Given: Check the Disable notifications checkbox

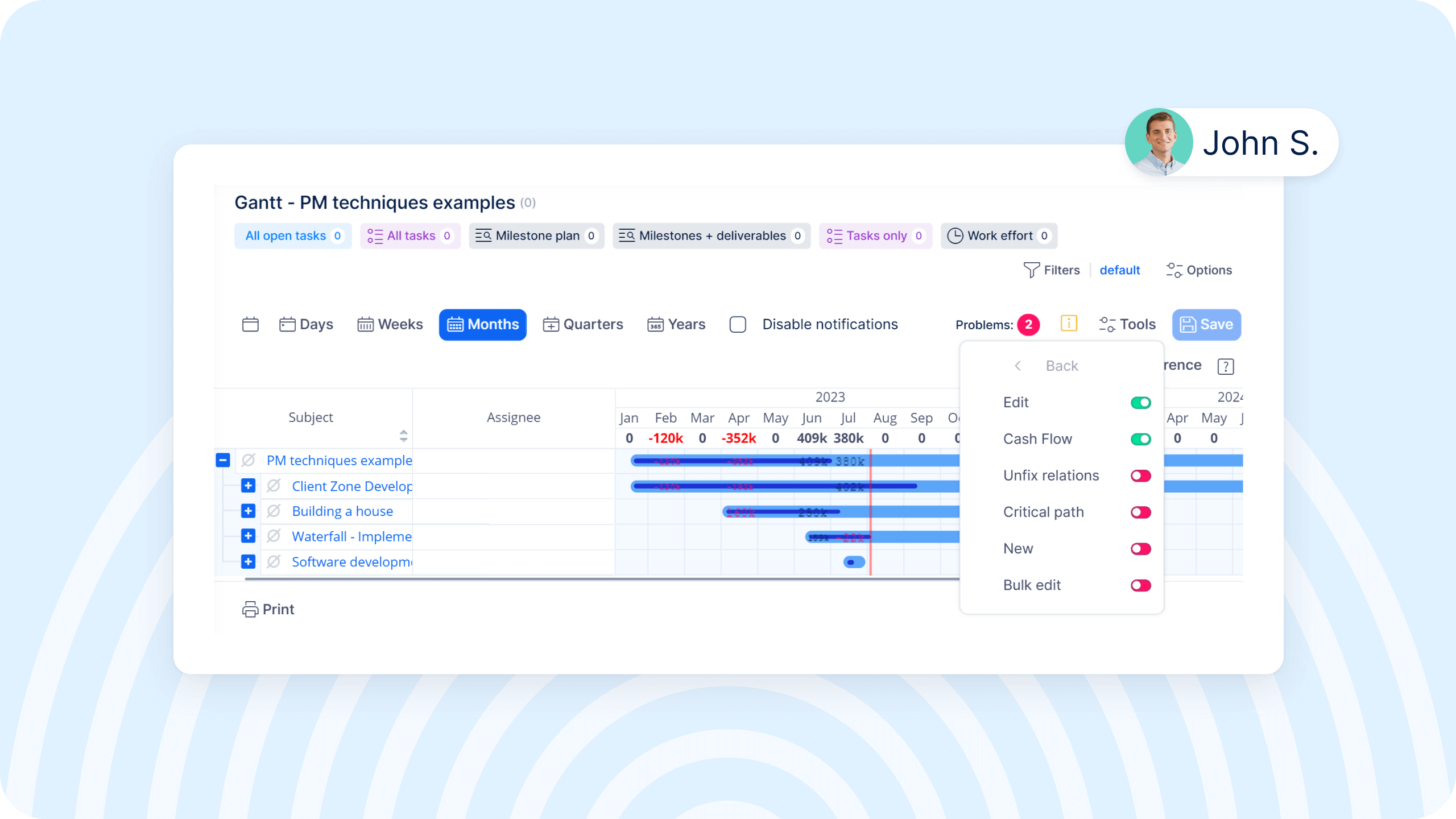Looking at the screenshot, I should 737,324.
